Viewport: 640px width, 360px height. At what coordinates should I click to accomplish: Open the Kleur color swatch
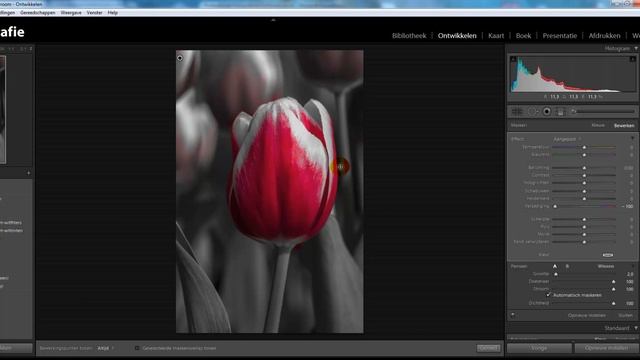coord(608,255)
